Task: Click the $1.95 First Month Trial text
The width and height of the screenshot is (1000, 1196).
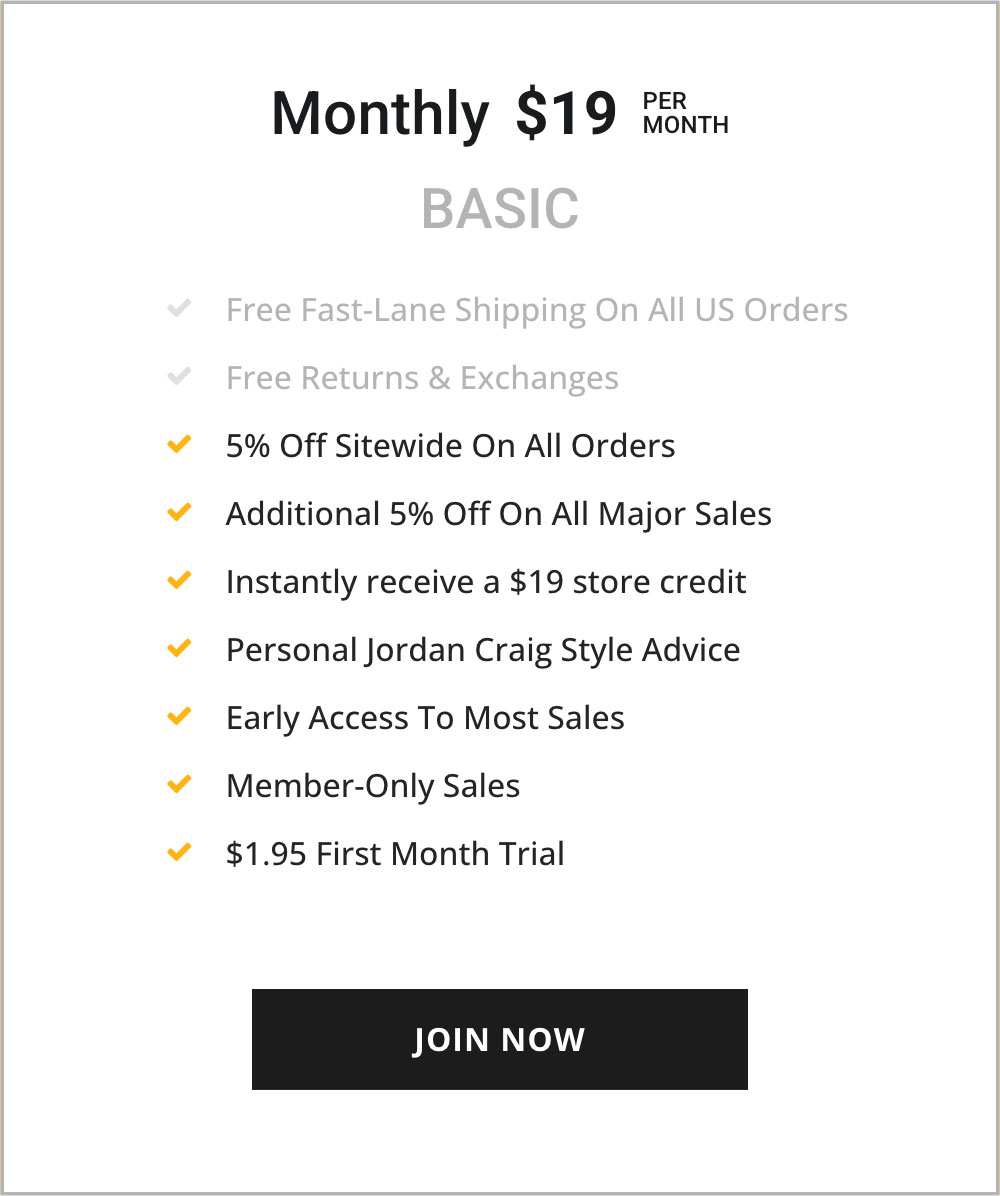Action: click(395, 853)
